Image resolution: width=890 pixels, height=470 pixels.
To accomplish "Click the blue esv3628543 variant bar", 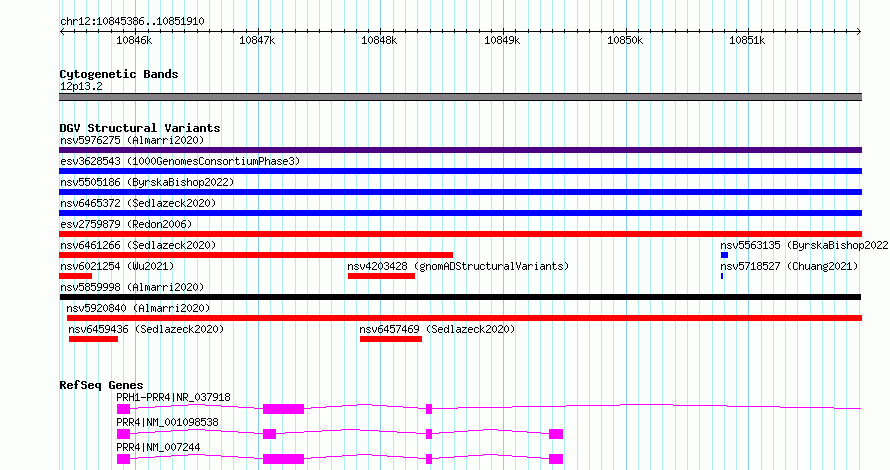I will pos(460,171).
